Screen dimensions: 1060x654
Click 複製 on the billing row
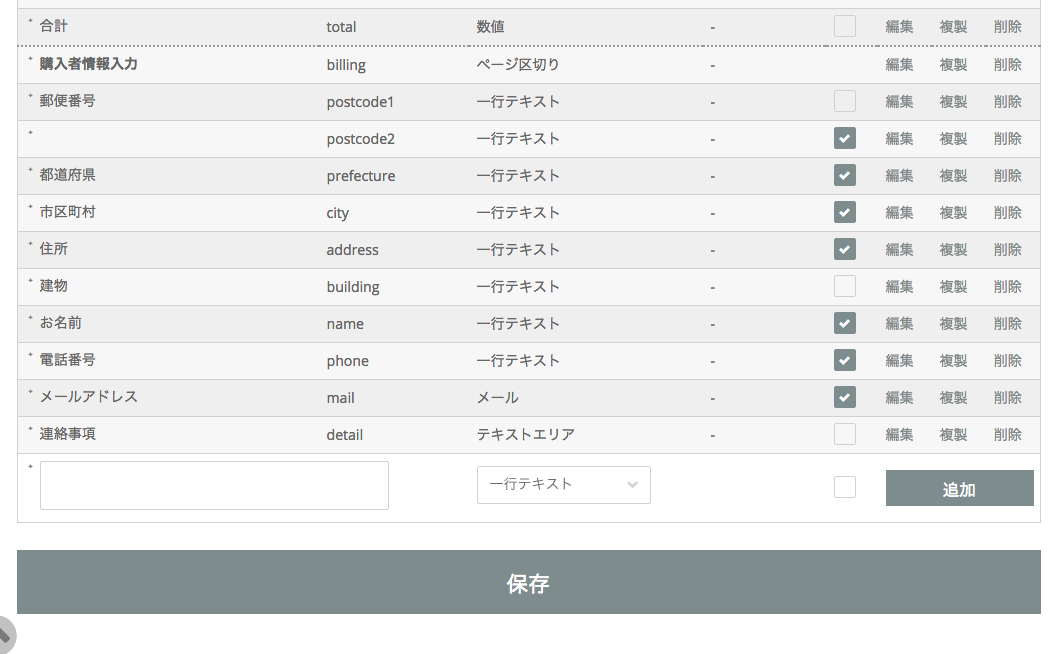(953, 64)
